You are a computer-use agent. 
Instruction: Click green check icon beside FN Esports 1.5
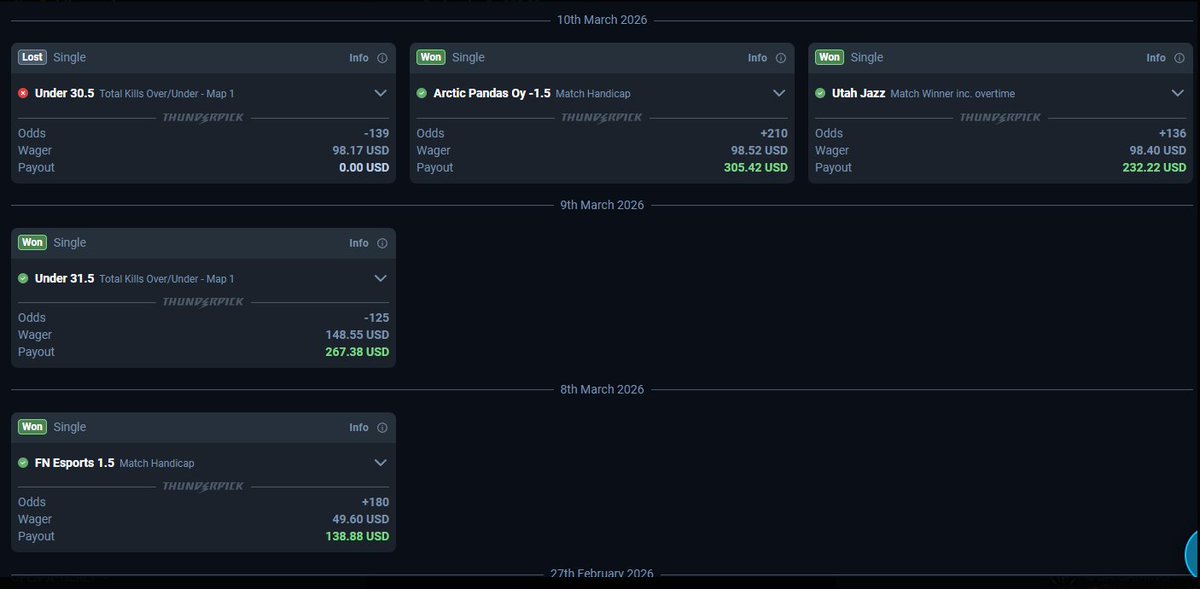[23, 463]
